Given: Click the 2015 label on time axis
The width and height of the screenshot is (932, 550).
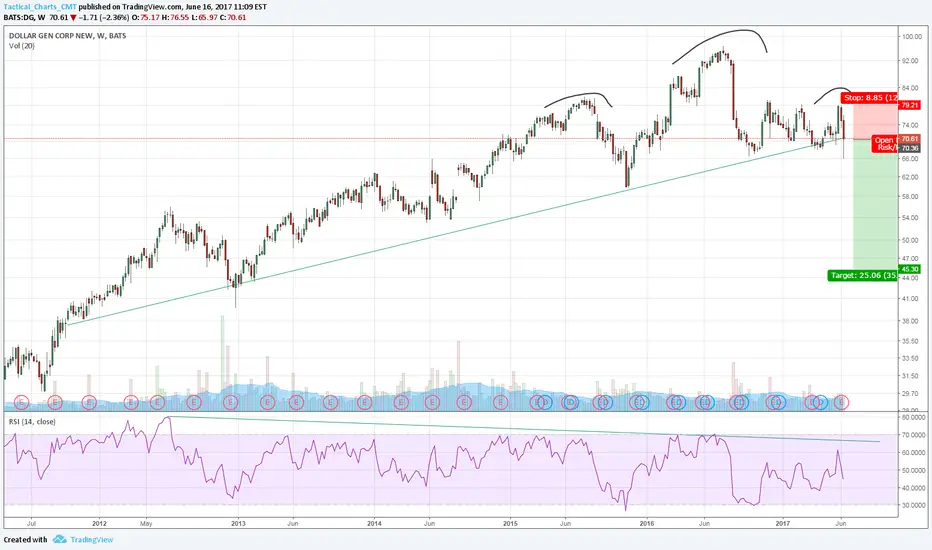Looking at the screenshot, I should click(510, 524).
